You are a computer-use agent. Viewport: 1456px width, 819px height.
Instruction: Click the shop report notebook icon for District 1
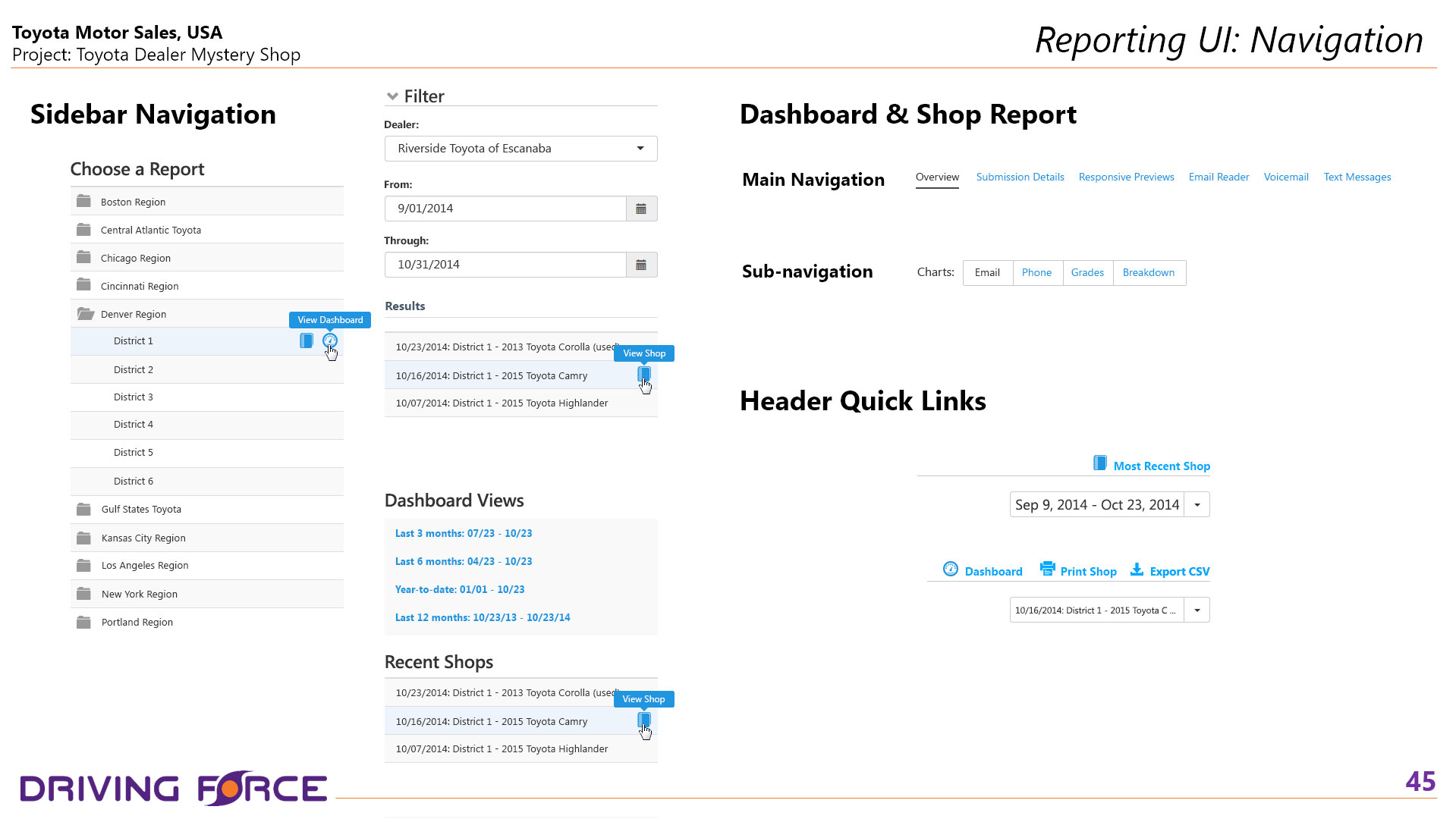(x=307, y=341)
